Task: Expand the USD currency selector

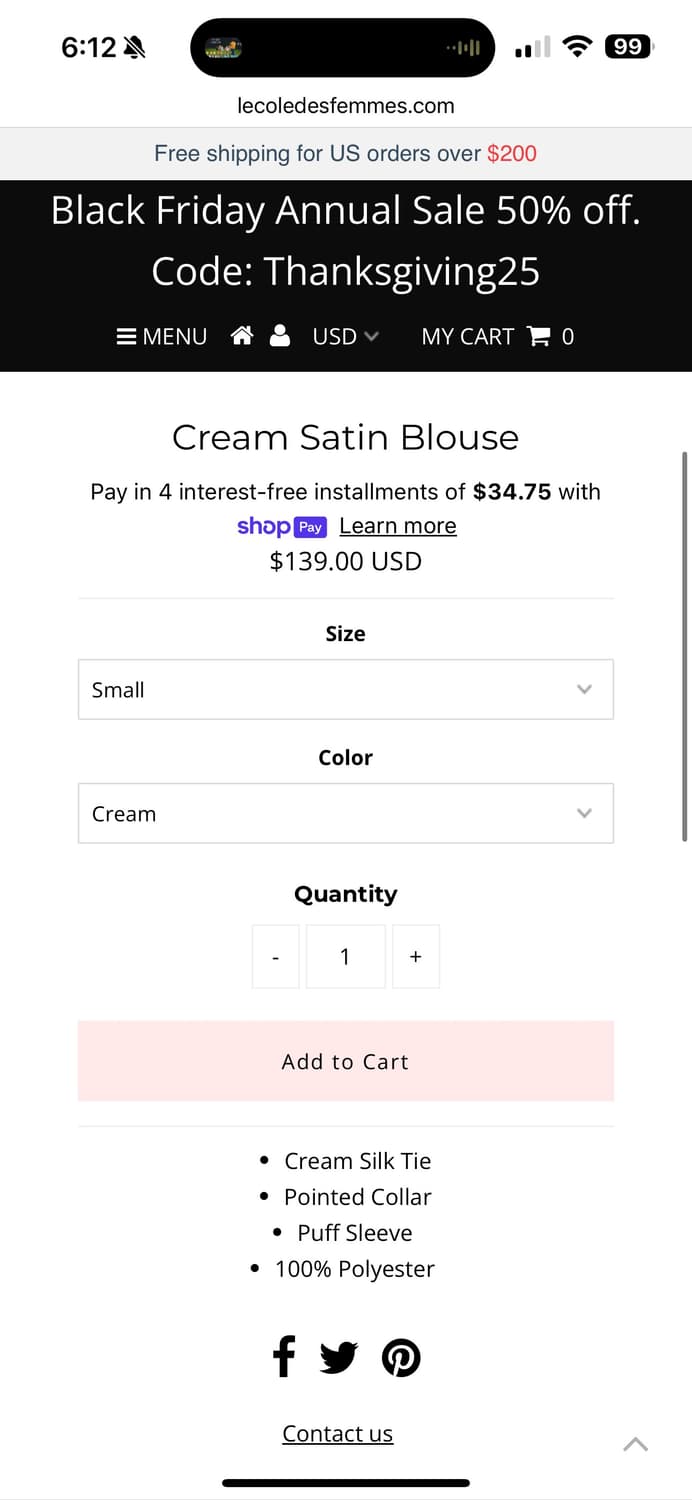Action: pyautogui.click(x=345, y=337)
